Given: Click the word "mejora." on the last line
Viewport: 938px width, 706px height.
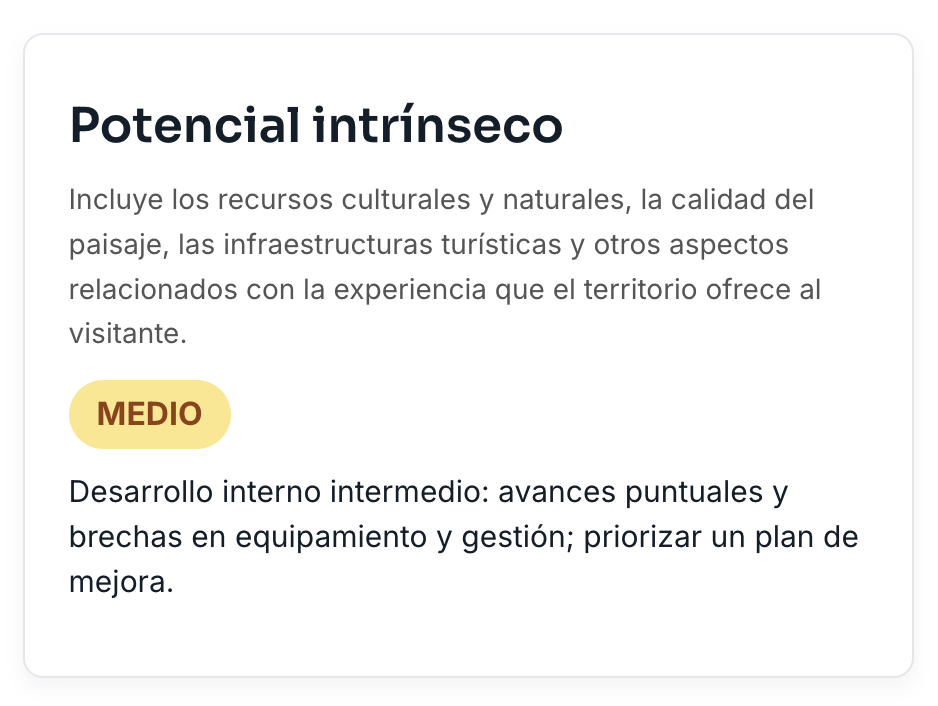Looking at the screenshot, I should click(121, 583).
